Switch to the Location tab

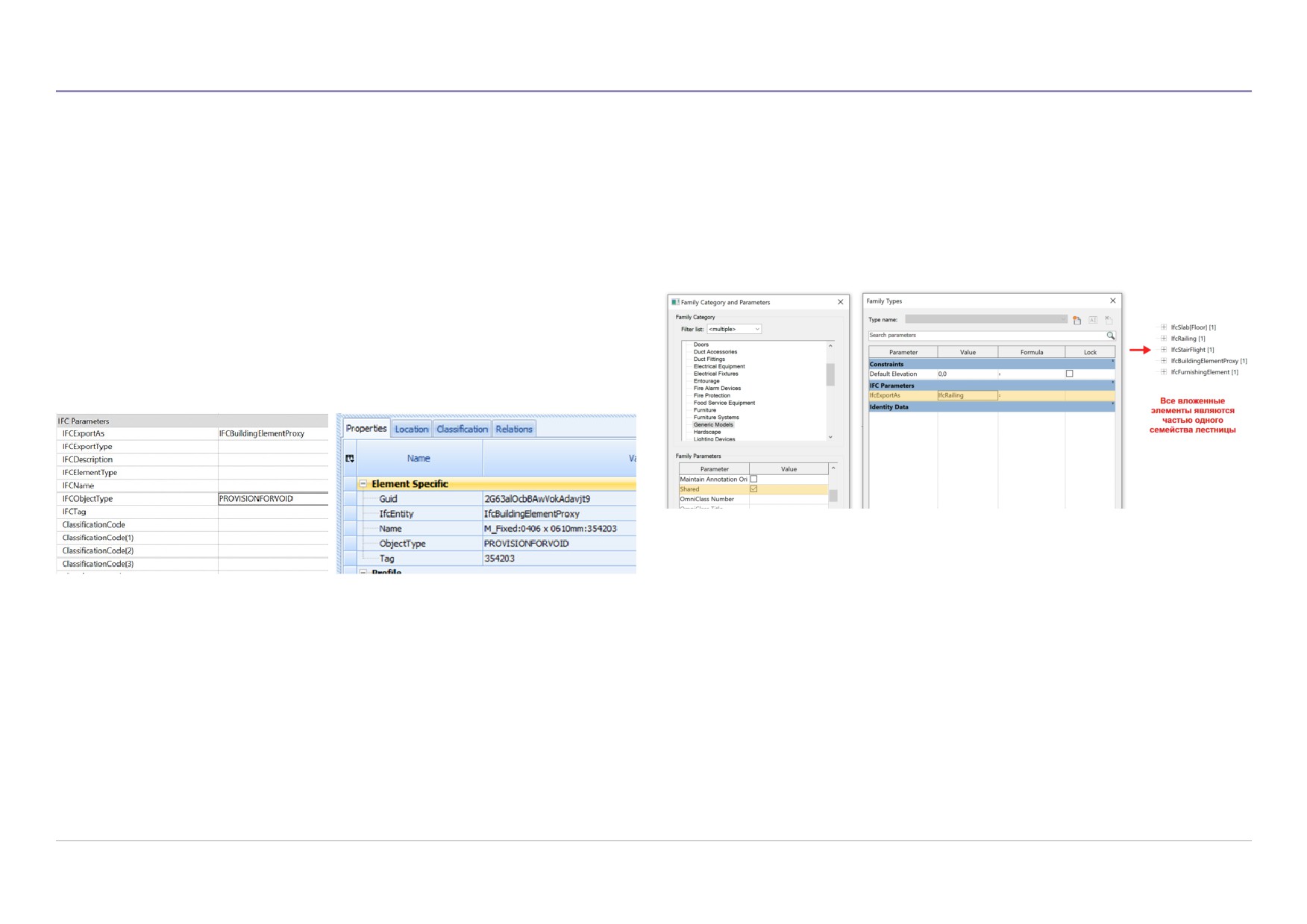pyautogui.click(x=412, y=429)
